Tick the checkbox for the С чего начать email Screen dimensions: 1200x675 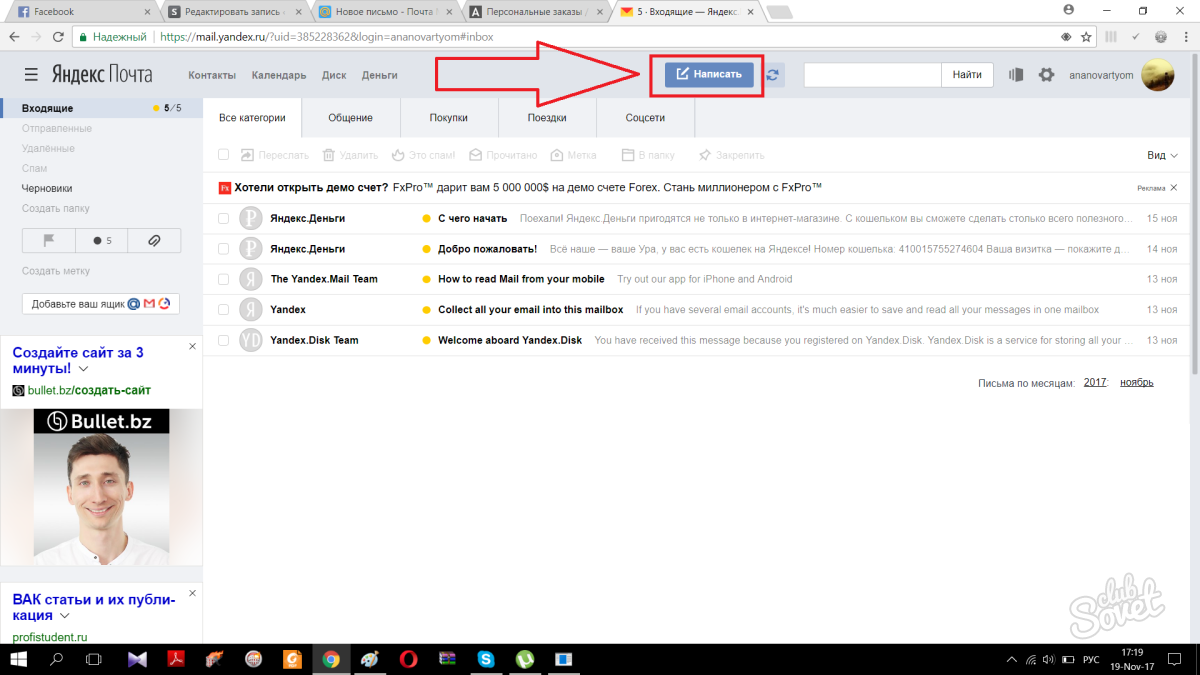[x=224, y=218]
